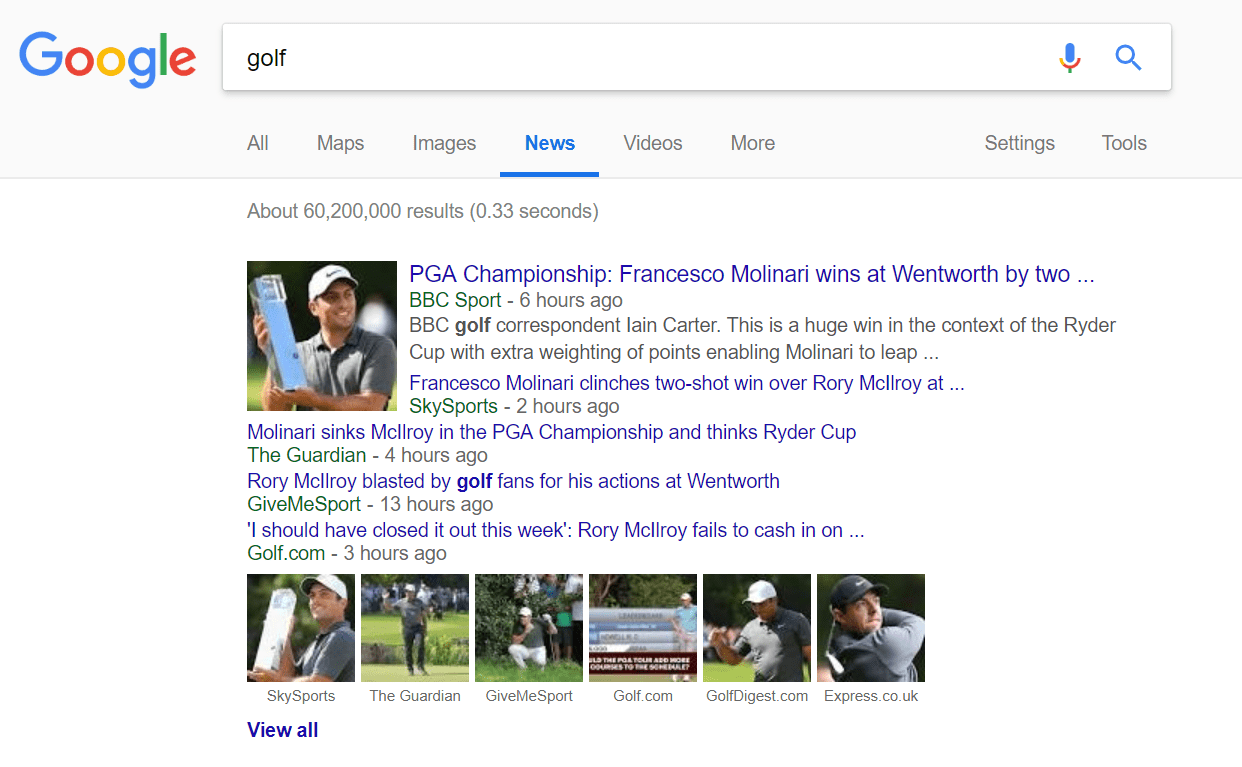Screen dimensions: 1242x767
Task: Open the GiveMeSport story on Rory McIlroy
Action: pos(513,481)
